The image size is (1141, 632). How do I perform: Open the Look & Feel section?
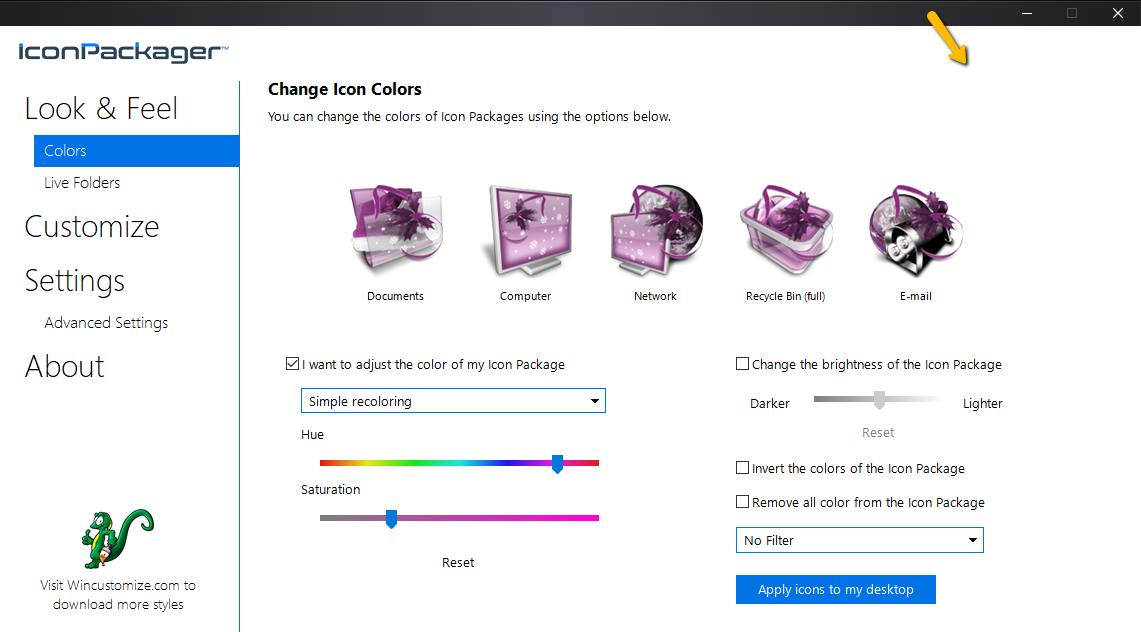point(100,109)
